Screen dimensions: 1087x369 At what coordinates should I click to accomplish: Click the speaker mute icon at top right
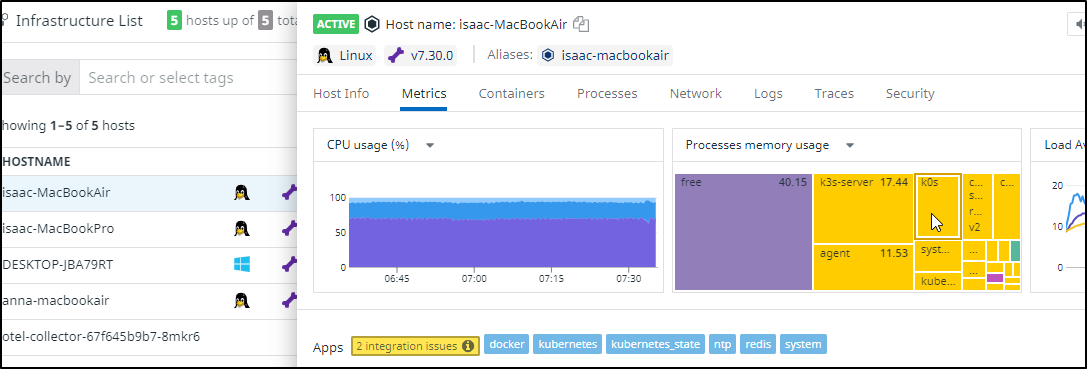[x=1078, y=24]
